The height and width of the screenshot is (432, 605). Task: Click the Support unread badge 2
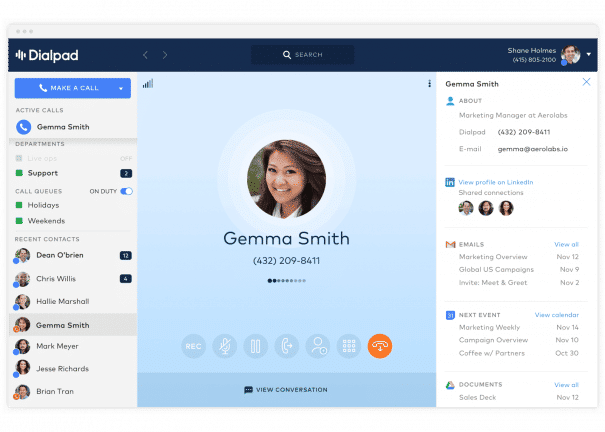click(x=126, y=174)
